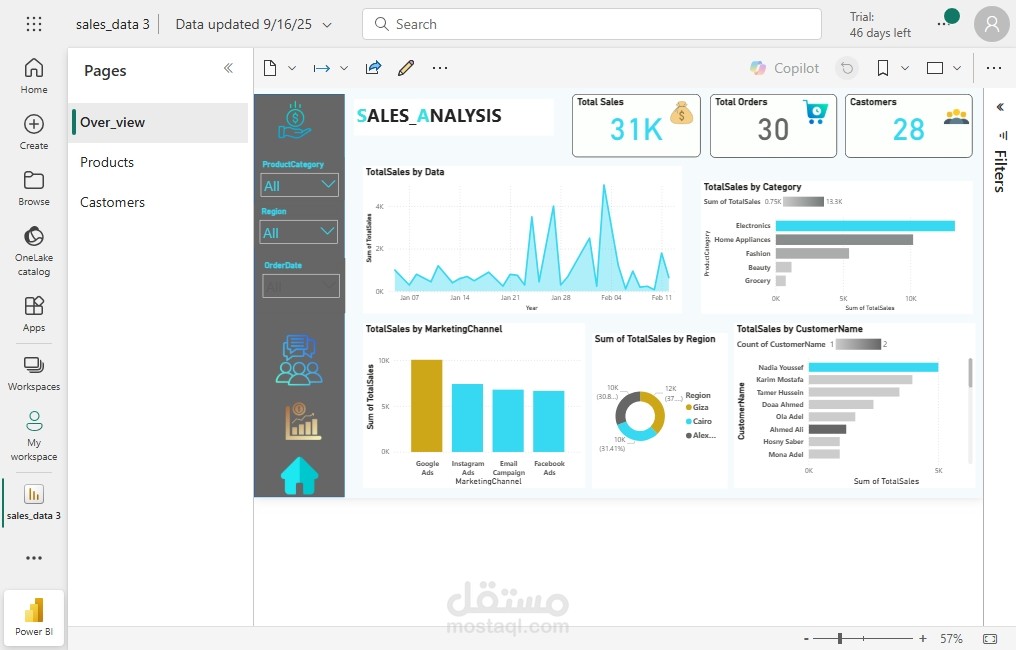Click the Share icon
This screenshot has height=650, width=1016.
tap(373, 67)
